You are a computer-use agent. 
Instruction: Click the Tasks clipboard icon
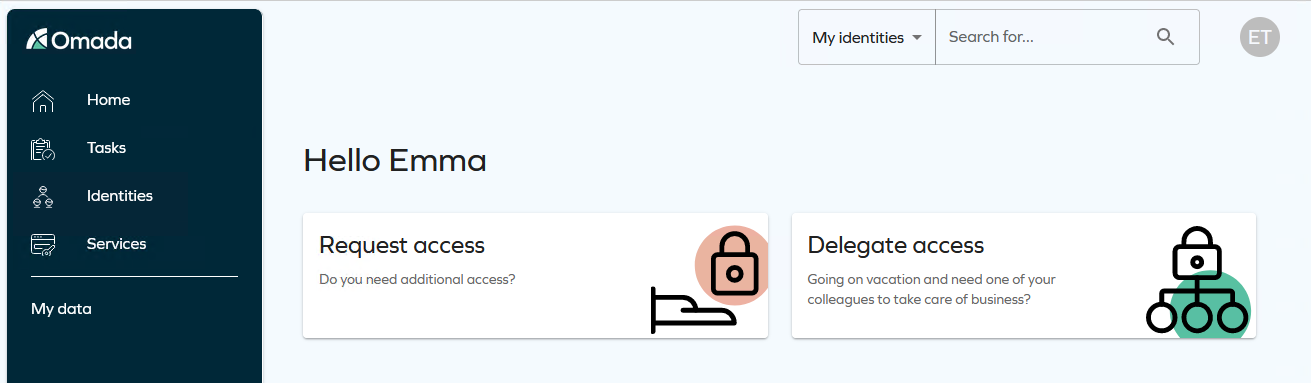43,148
